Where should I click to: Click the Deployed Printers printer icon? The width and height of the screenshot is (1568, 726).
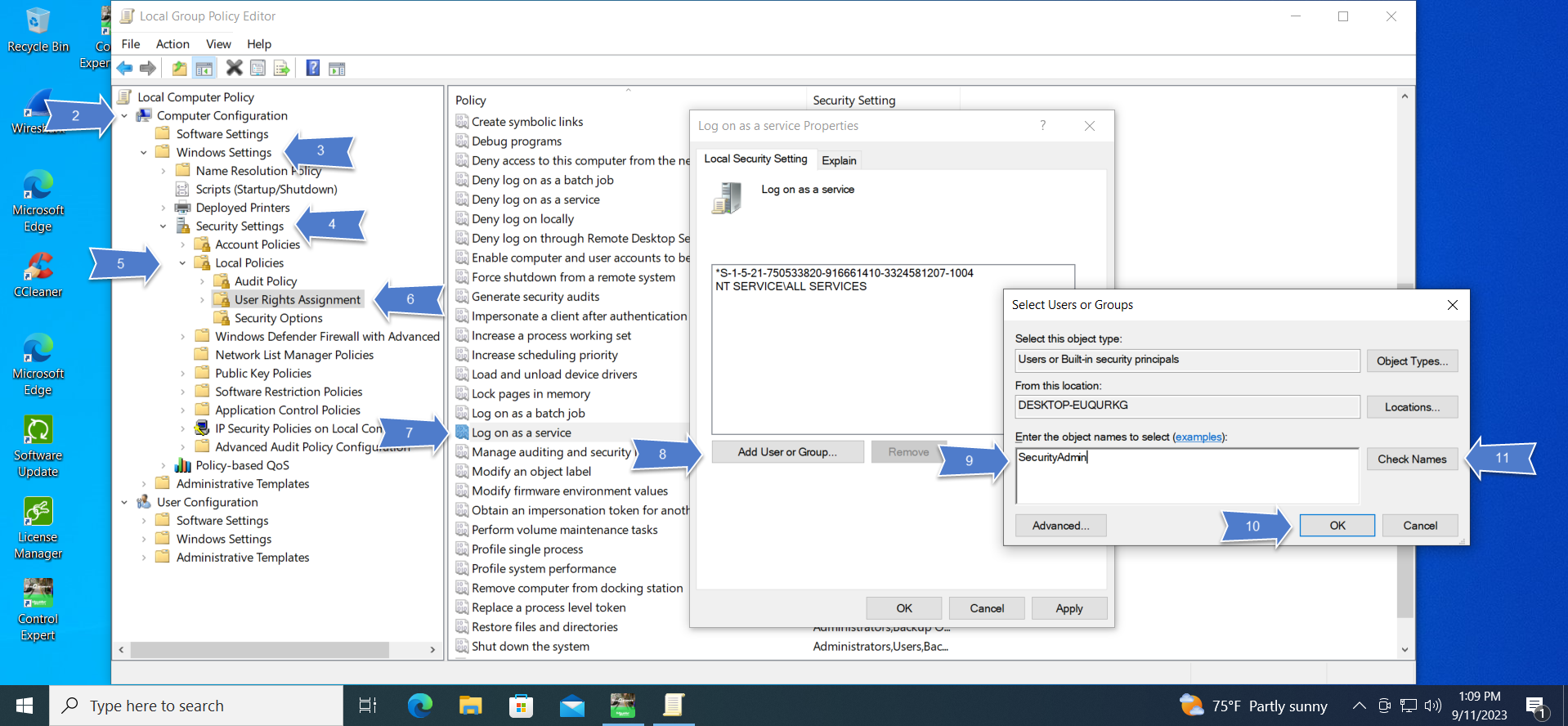point(182,208)
